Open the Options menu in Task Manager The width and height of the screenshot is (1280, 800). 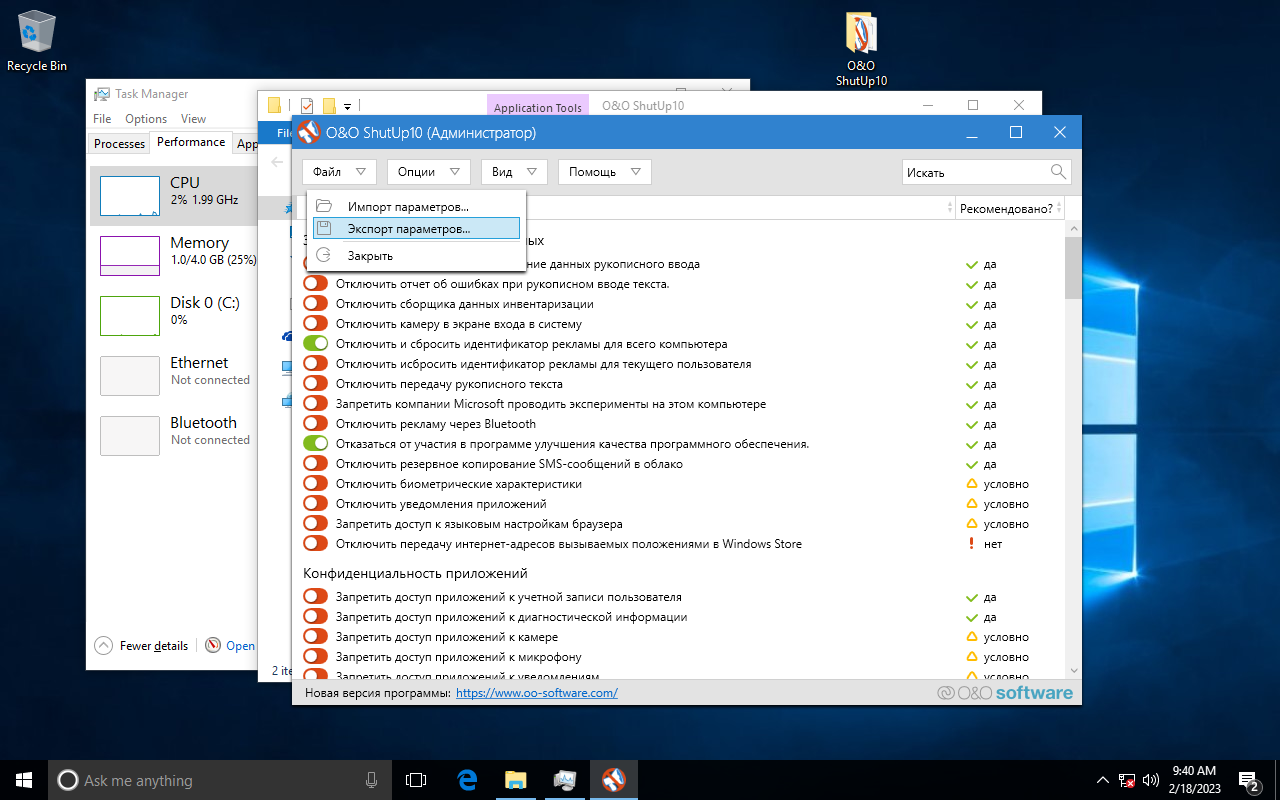[x=146, y=119]
